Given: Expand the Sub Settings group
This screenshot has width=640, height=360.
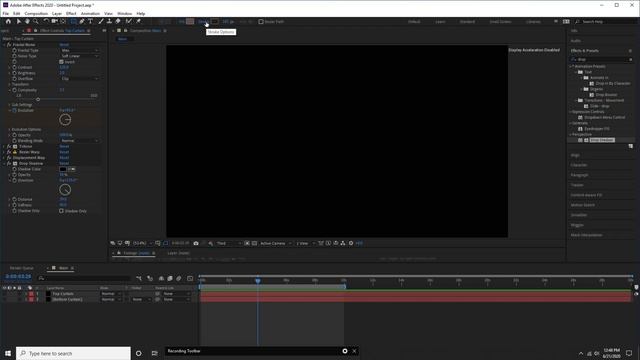Looking at the screenshot, I should tap(9, 105).
